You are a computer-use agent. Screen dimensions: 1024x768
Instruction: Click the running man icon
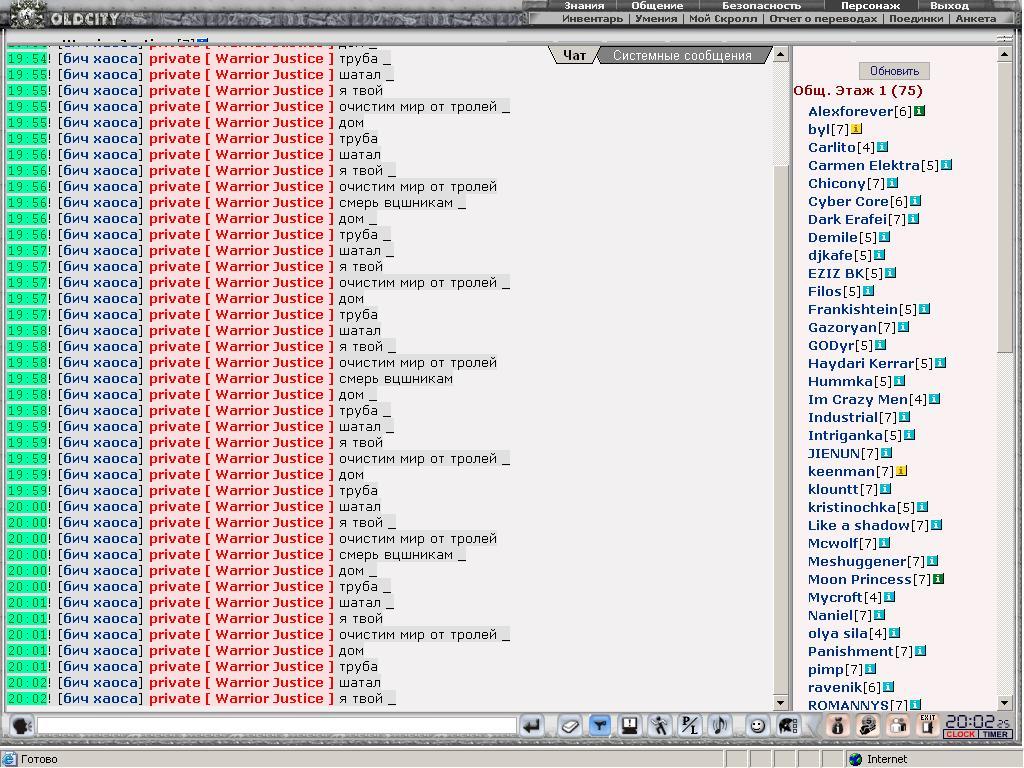(660, 726)
